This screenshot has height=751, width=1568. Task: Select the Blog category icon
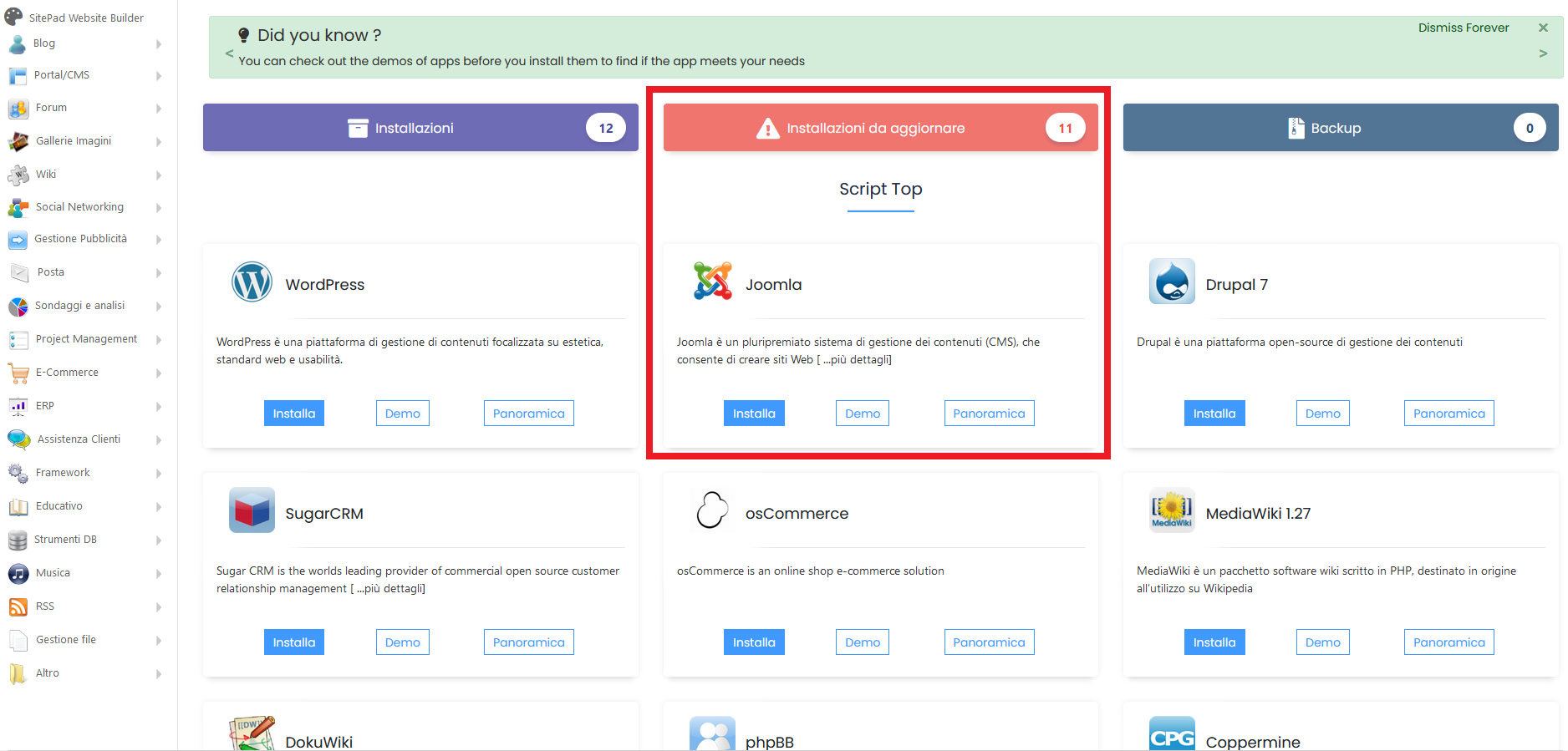click(18, 44)
